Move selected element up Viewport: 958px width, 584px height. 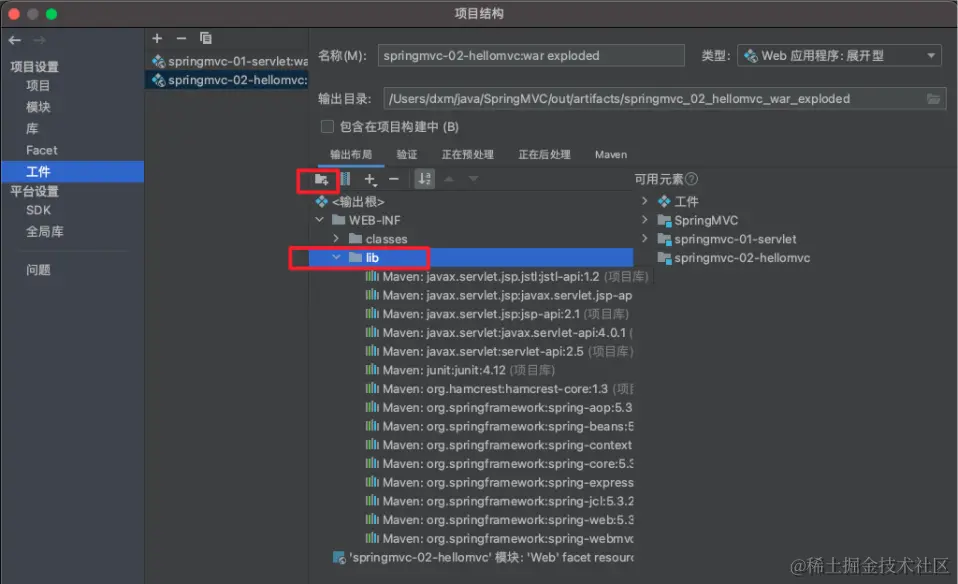(449, 179)
